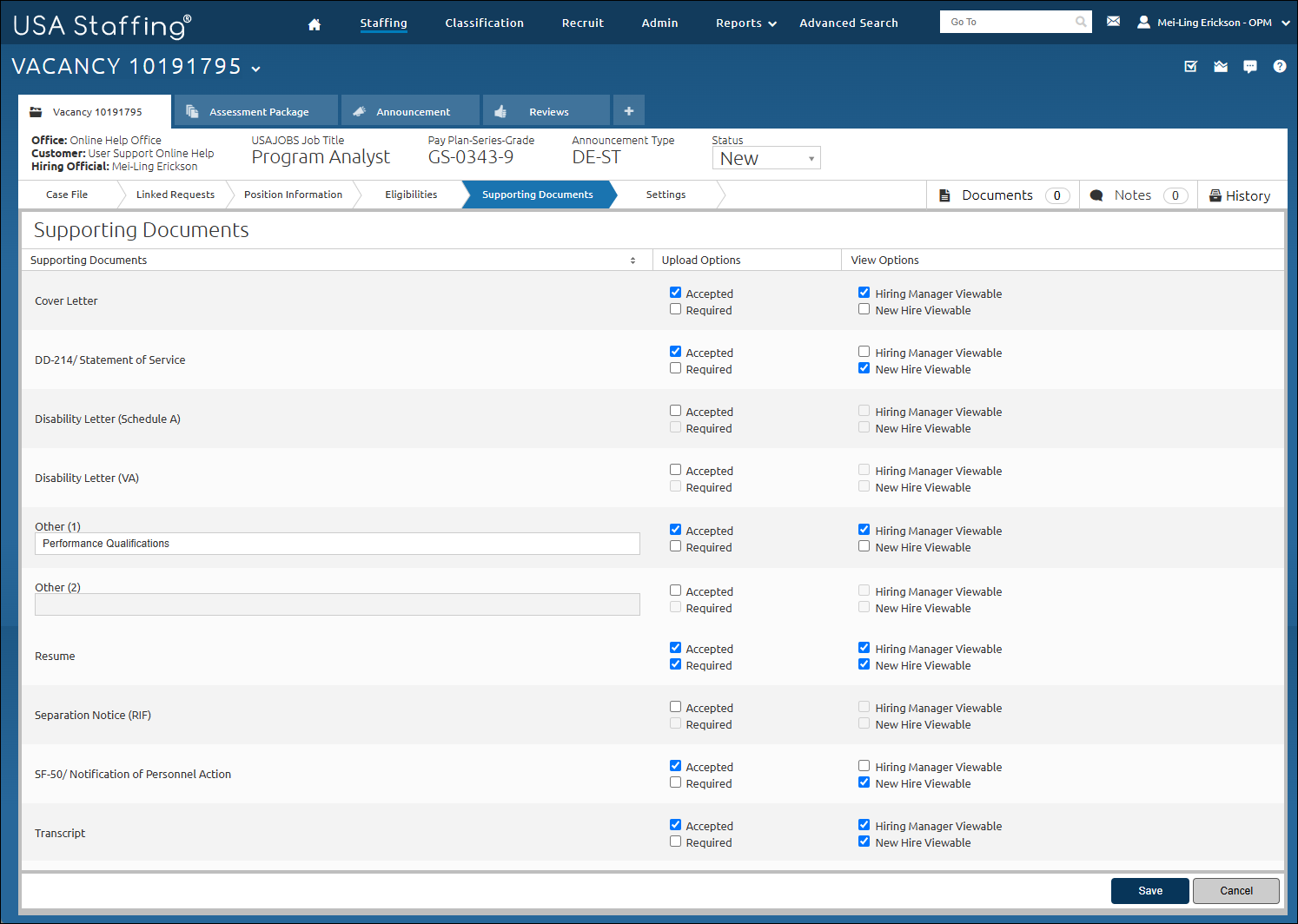Check New Hire Viewable for Other (1)
Image resolution: width=1298 pixels, height=924 pixels.
[x=864, y=546]
